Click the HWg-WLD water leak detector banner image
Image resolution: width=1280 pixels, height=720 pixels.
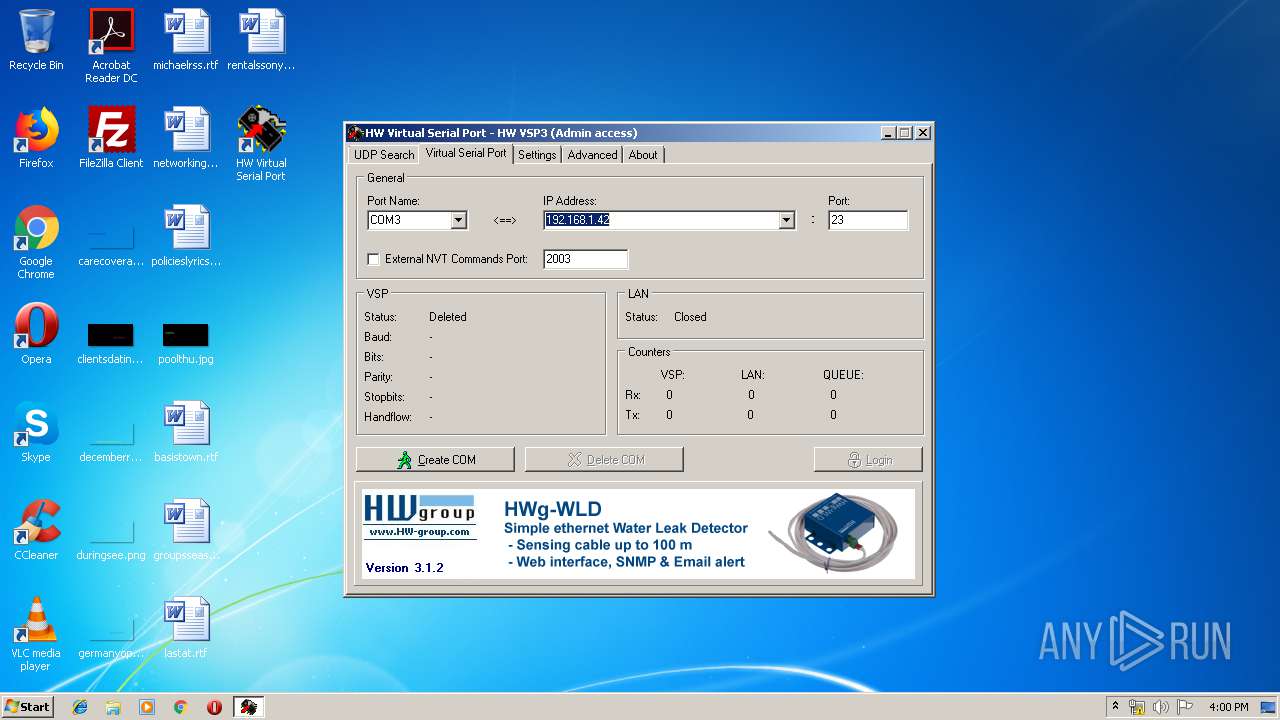(638, 533)
